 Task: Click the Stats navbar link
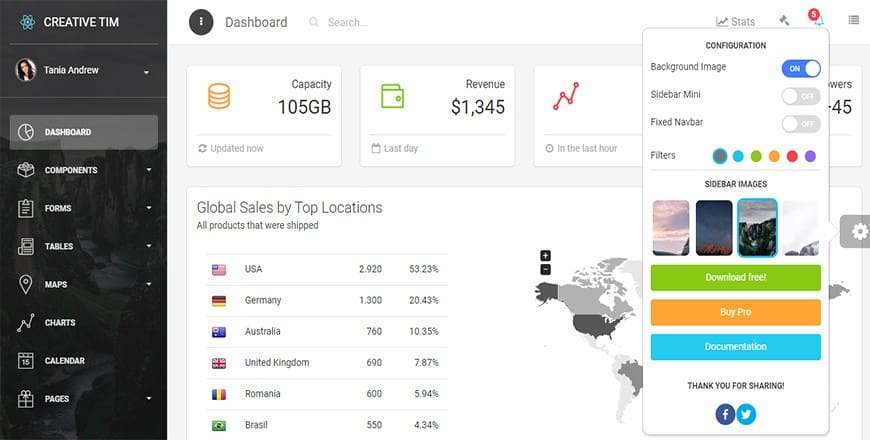click(736, 22)
